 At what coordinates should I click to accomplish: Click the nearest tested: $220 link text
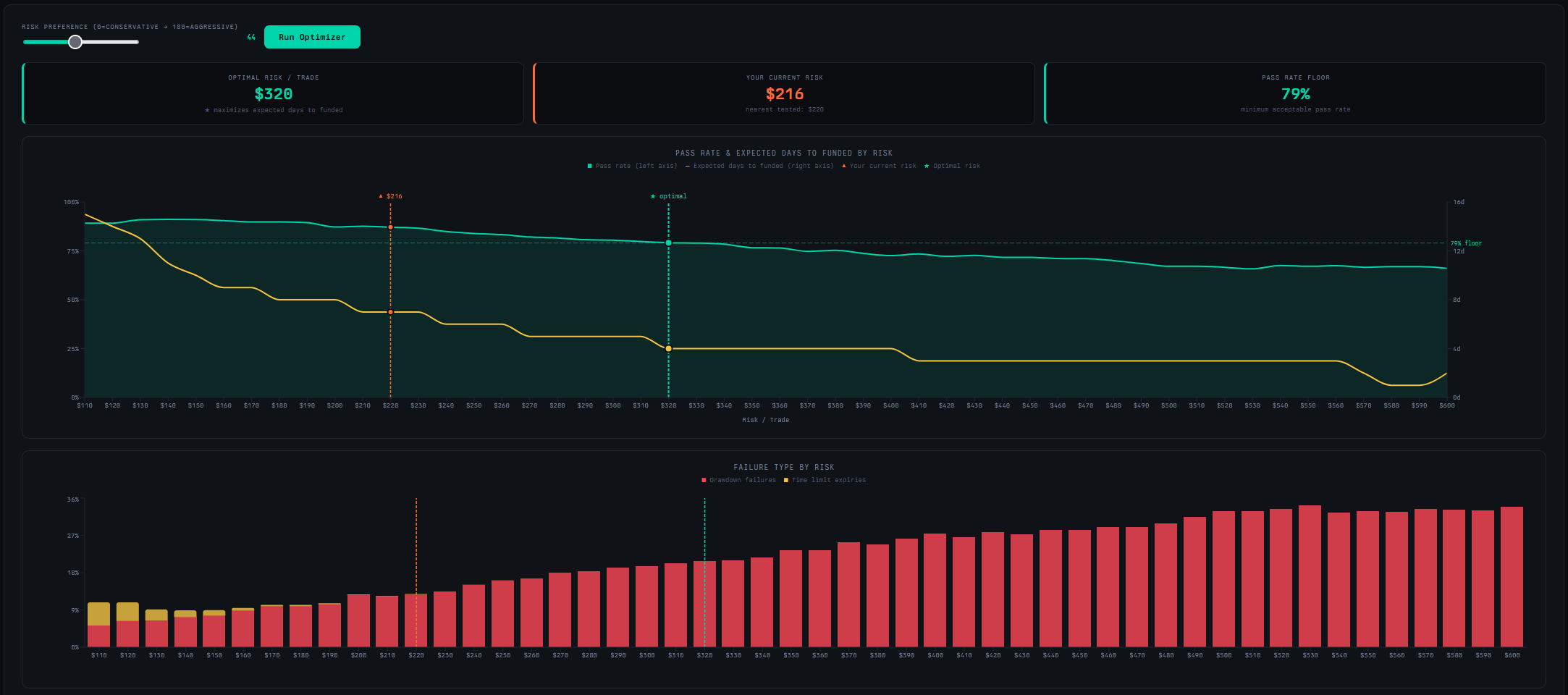click(x=784, y=110)
